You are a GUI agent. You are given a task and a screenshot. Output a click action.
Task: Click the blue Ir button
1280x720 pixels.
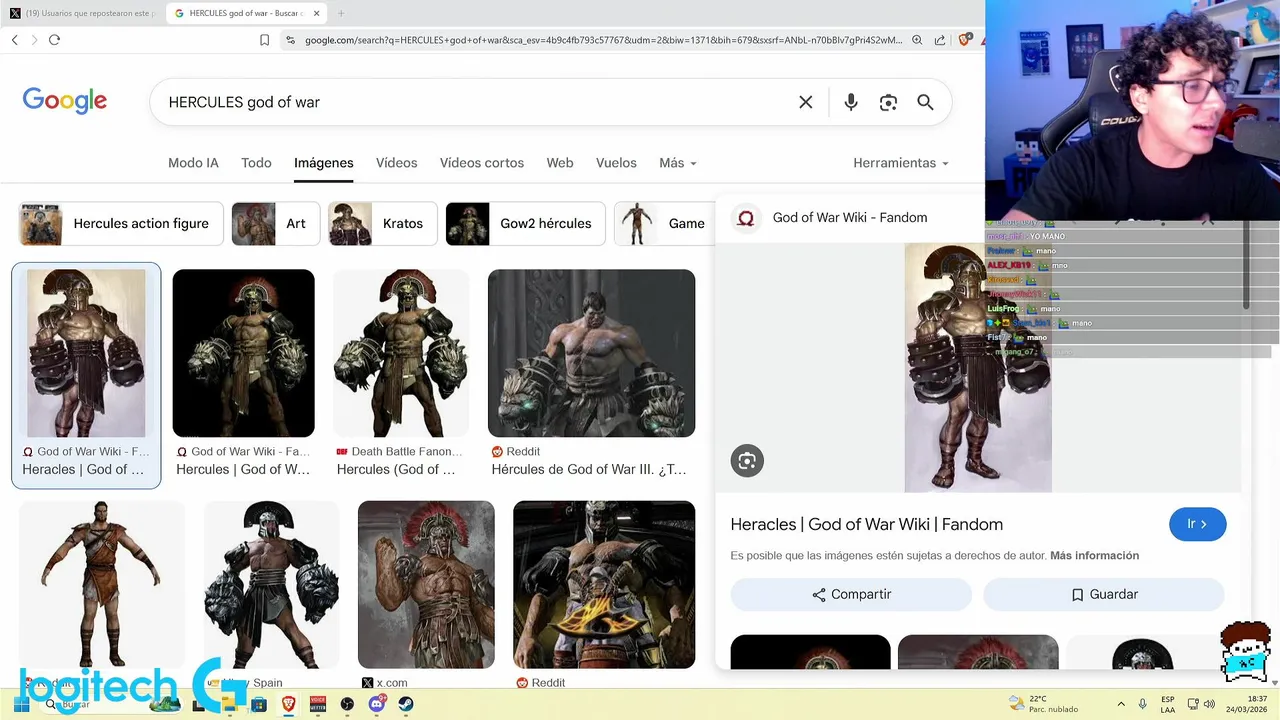click(1197, 524)
